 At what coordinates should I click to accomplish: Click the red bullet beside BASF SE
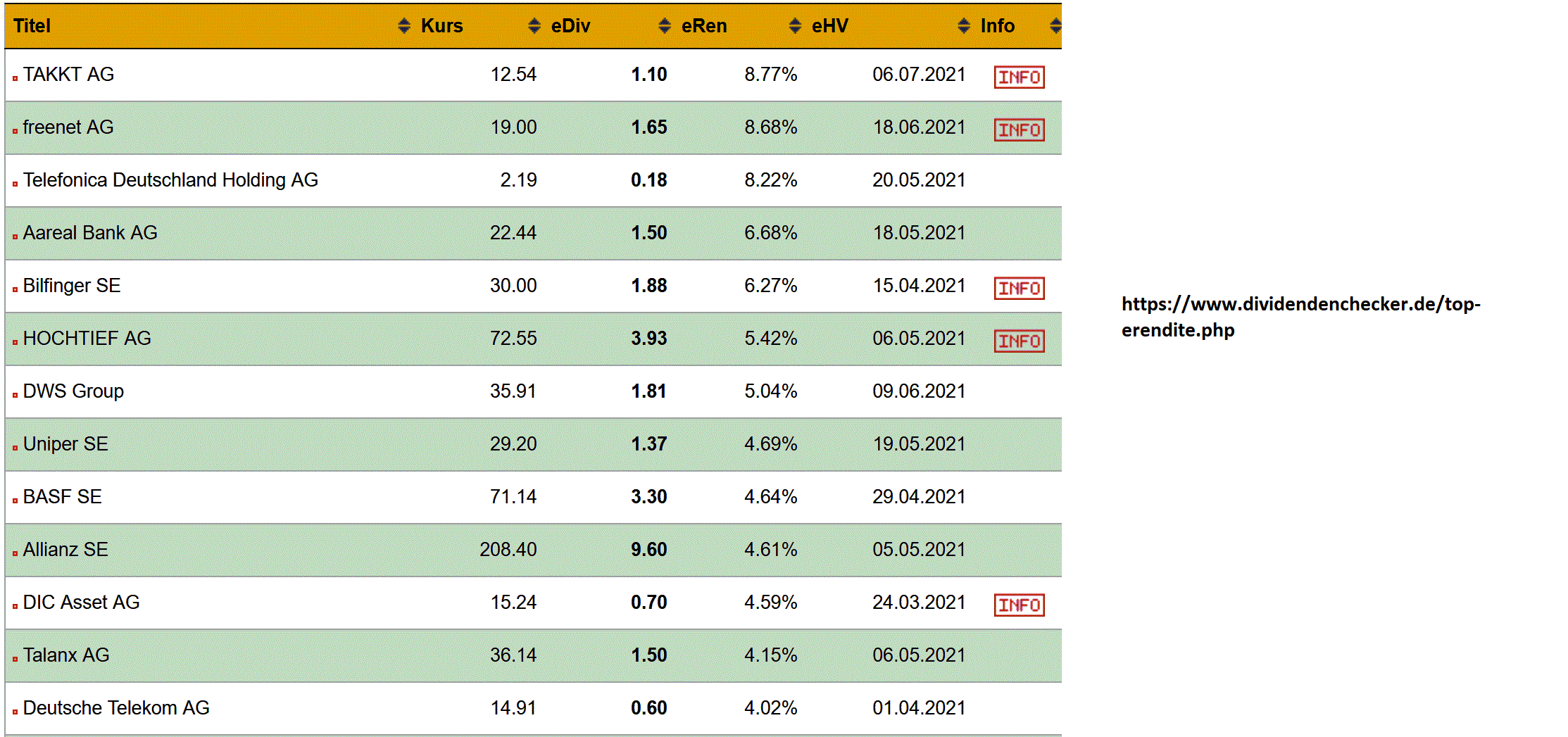tap(15, 500)
